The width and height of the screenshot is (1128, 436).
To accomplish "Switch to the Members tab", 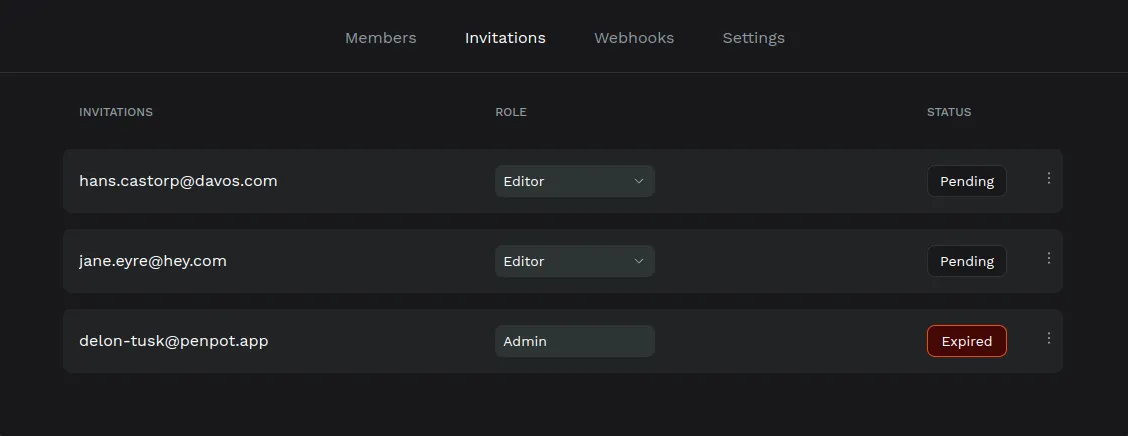I will [380, 38].
